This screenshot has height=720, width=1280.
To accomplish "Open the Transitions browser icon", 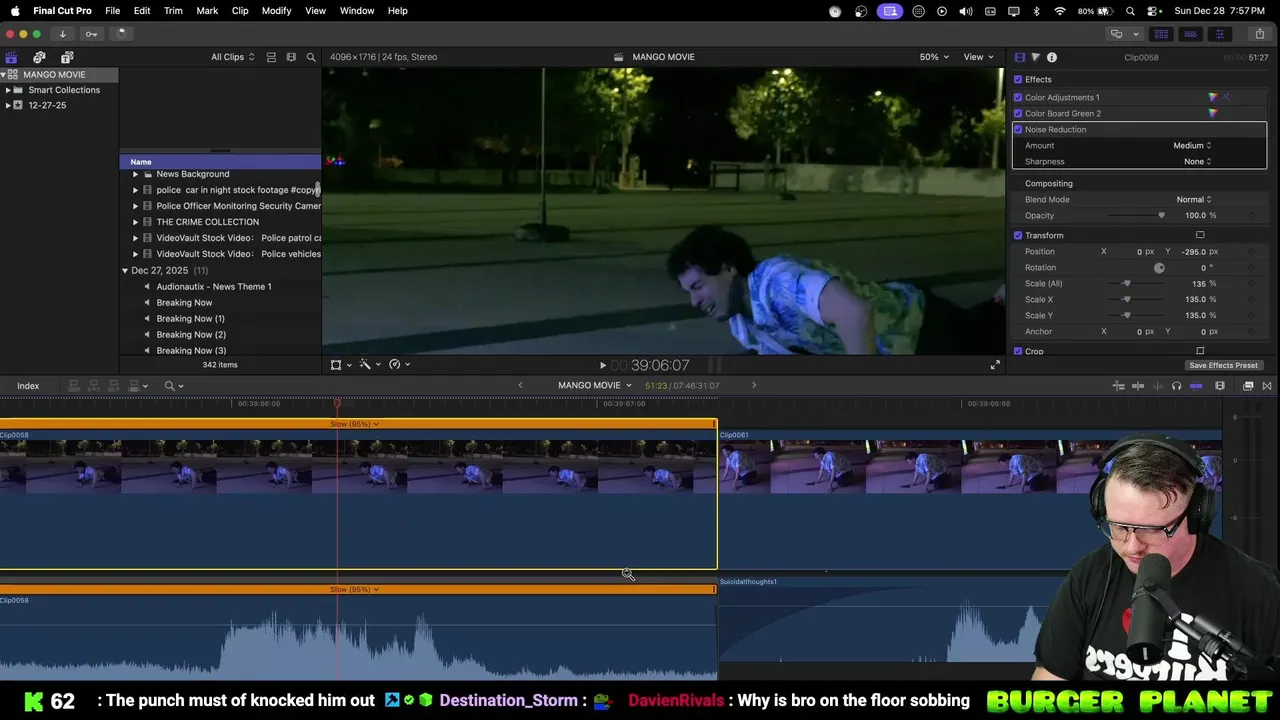I will 1267,386.
